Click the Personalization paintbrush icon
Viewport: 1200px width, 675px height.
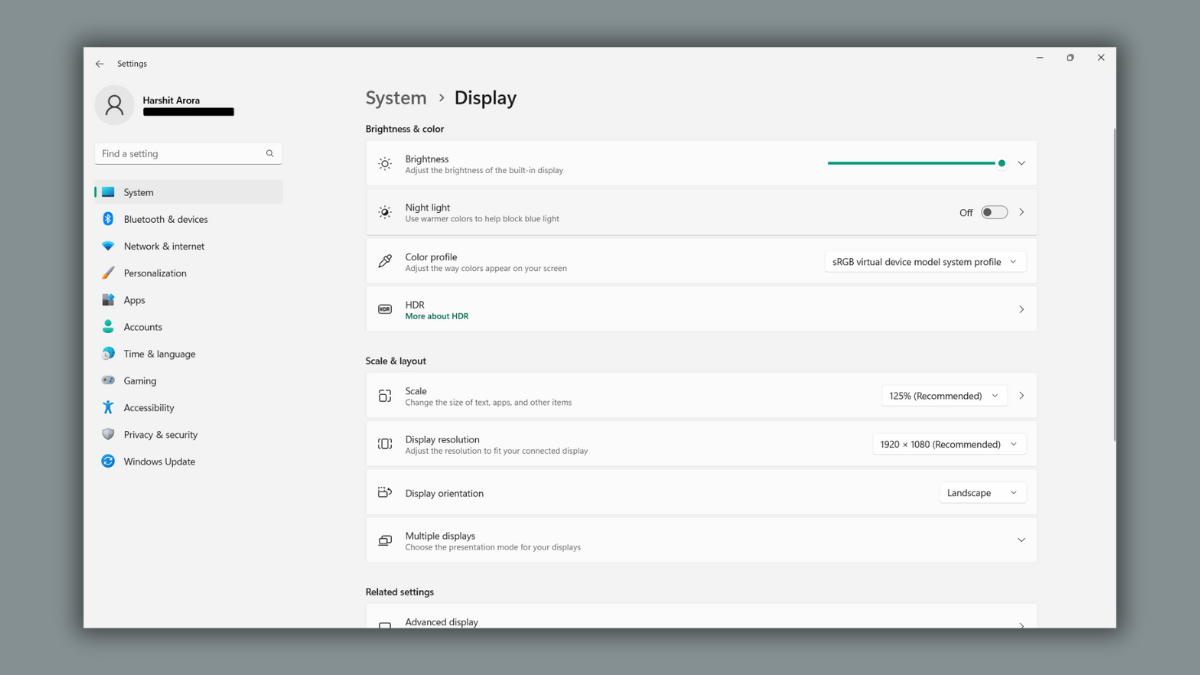pyautogui.click(x=108, y=273)
